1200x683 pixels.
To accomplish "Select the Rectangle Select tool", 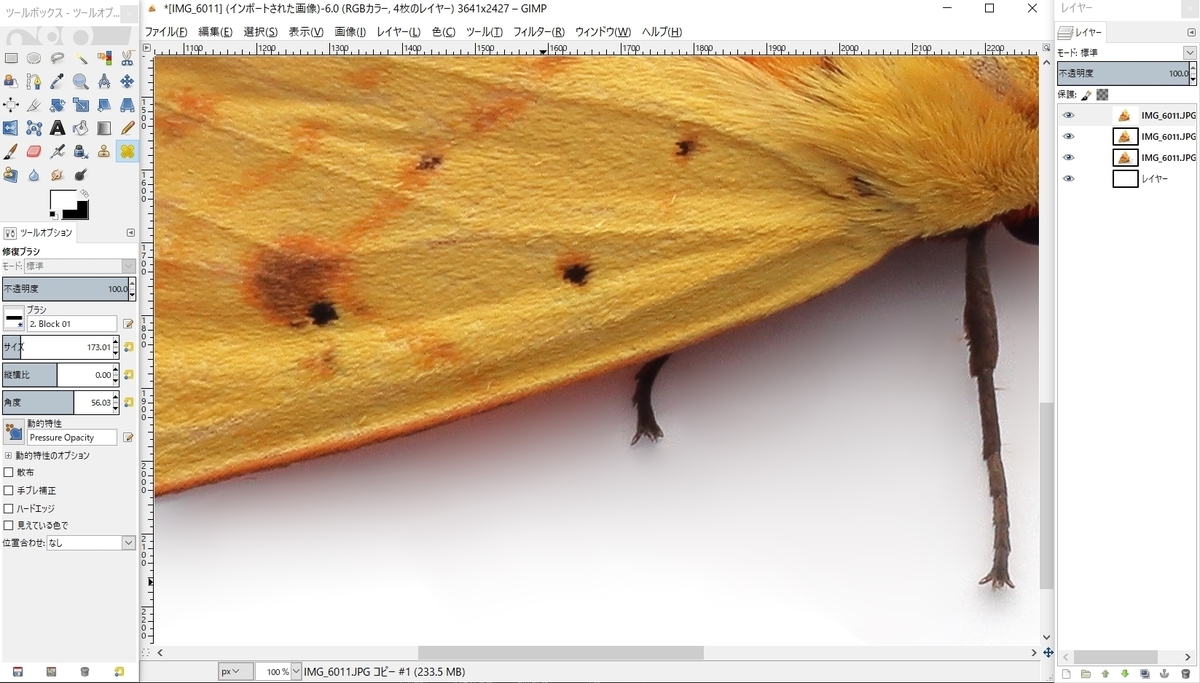I will pos(11,57).
